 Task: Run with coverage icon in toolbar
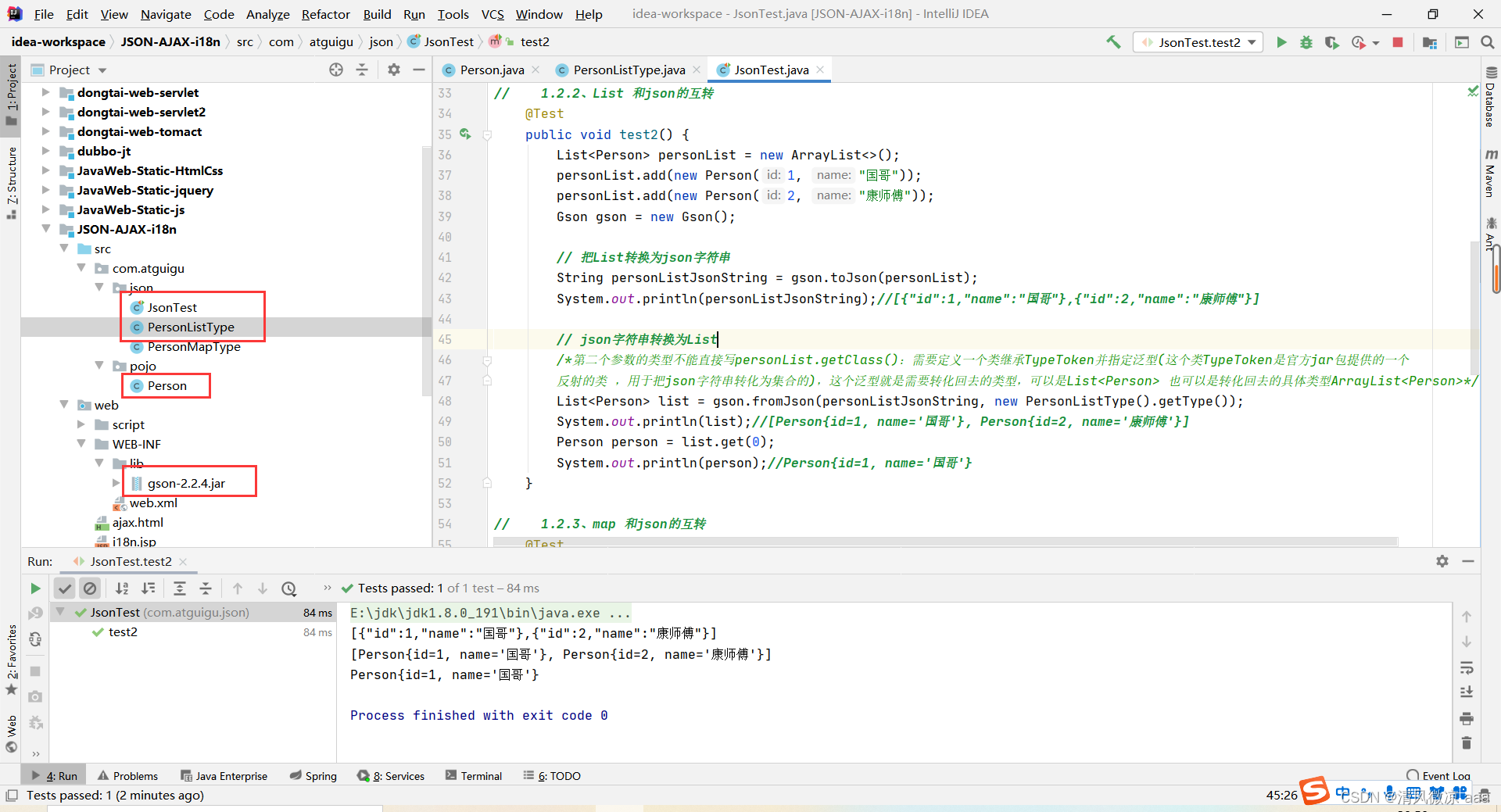coord(1331,42)
